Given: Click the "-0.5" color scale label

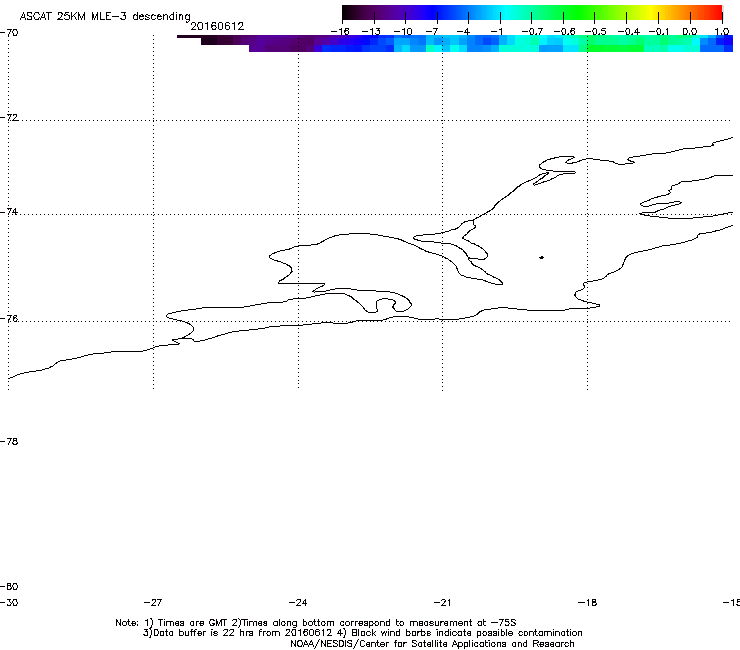Looking at the screenshot, I should tap(596, 32).
